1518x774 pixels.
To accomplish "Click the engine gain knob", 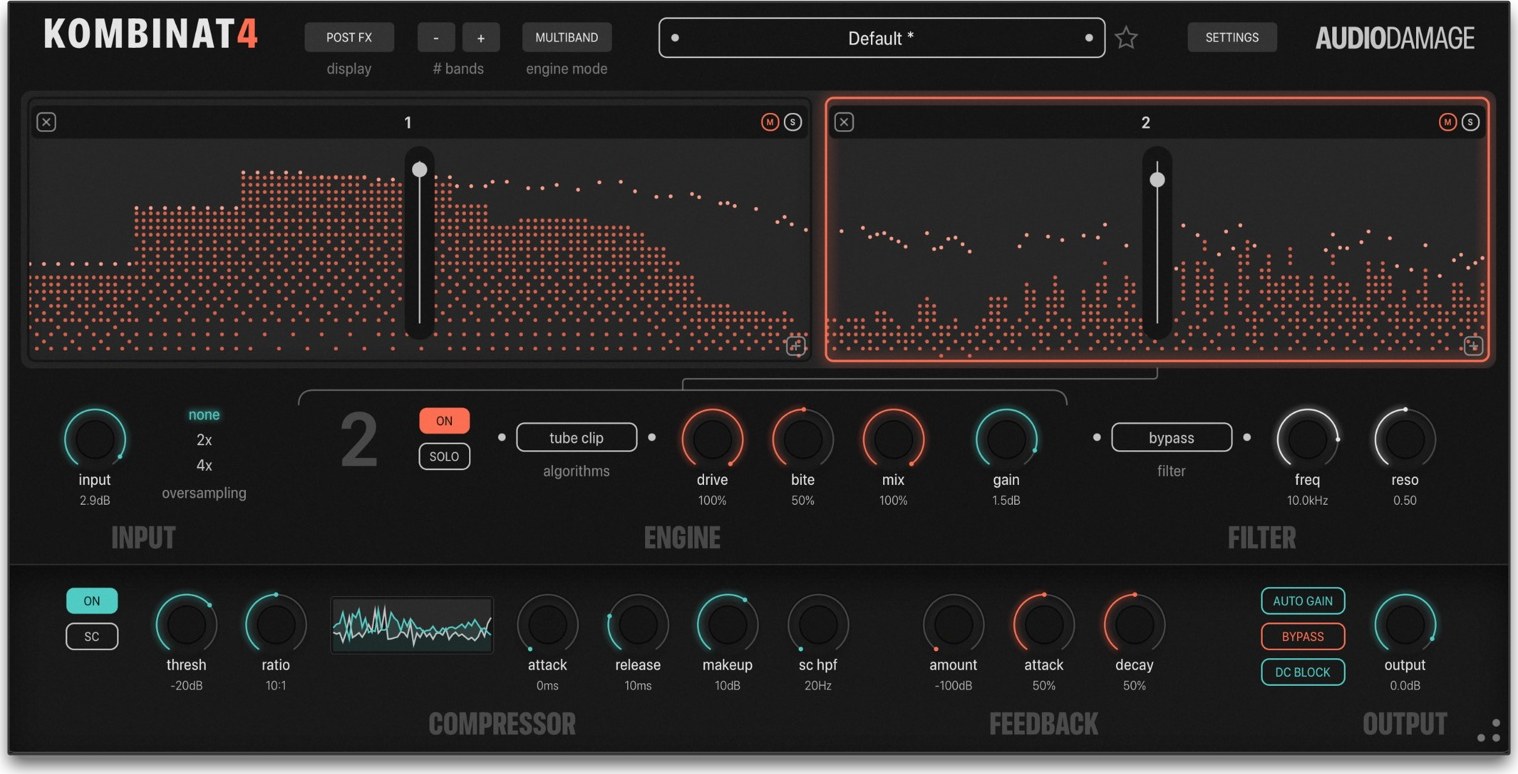I will [1006, 439].
